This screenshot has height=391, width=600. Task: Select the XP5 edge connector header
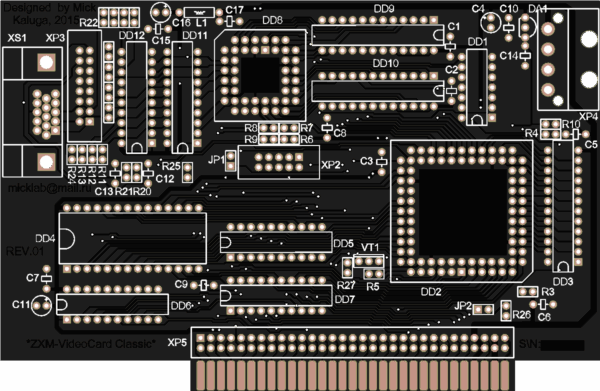tap(352, 342)
